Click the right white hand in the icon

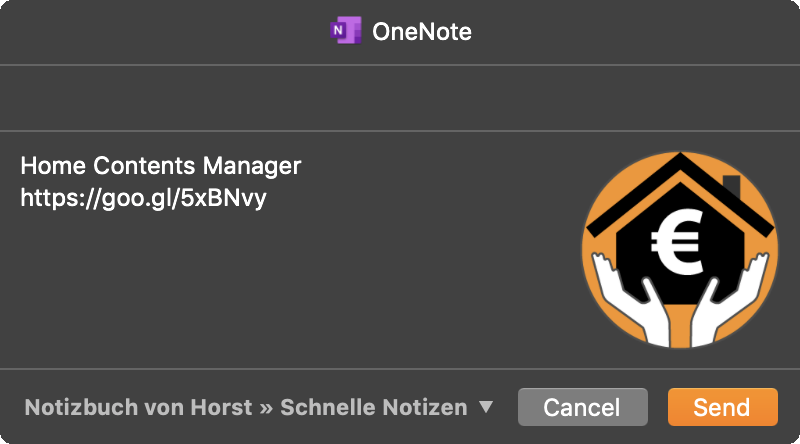click(x=730, y=301)
